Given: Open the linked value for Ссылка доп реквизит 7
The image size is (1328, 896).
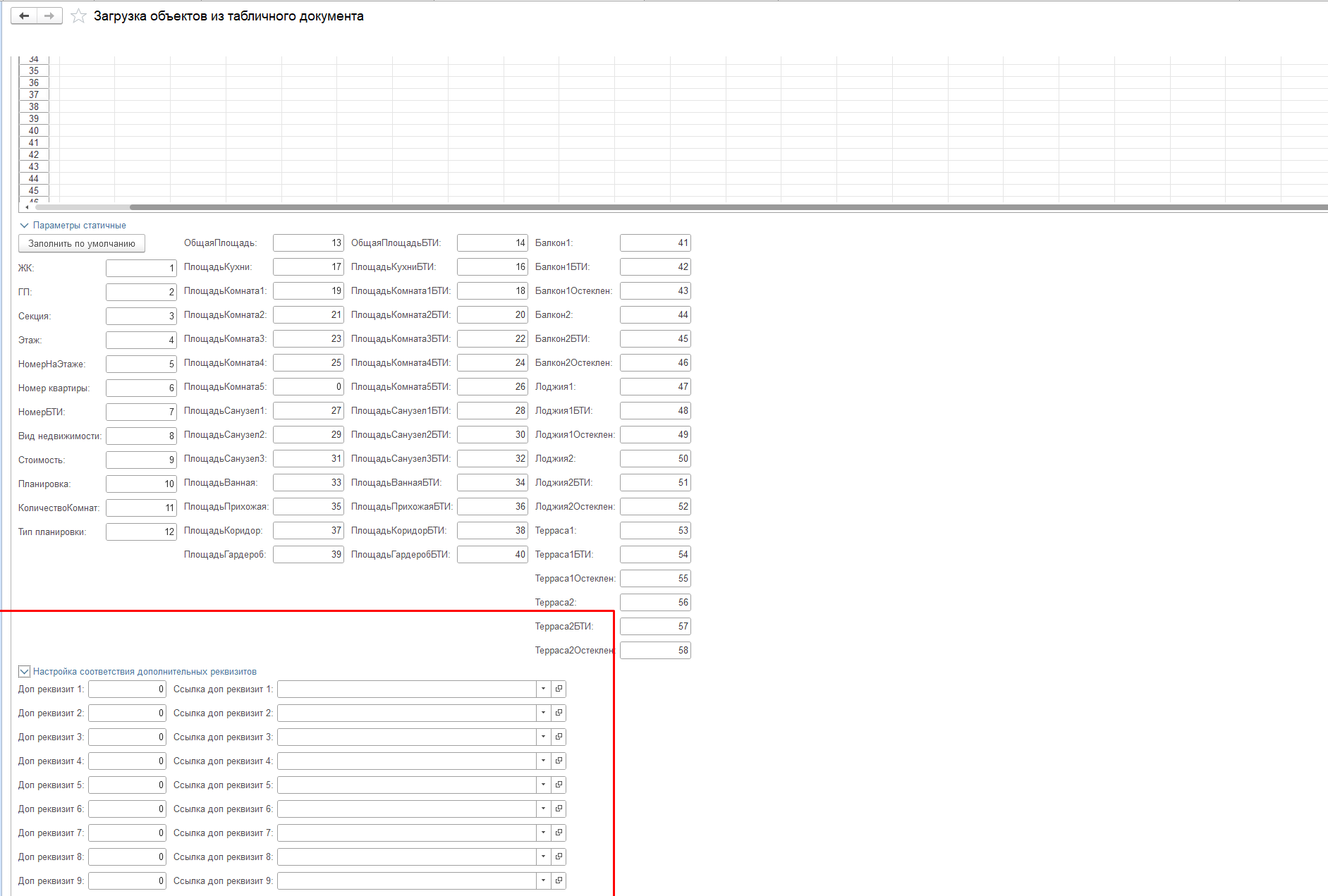Looking at the screenshot, I should pyautogui.click(x=559, y=833).
